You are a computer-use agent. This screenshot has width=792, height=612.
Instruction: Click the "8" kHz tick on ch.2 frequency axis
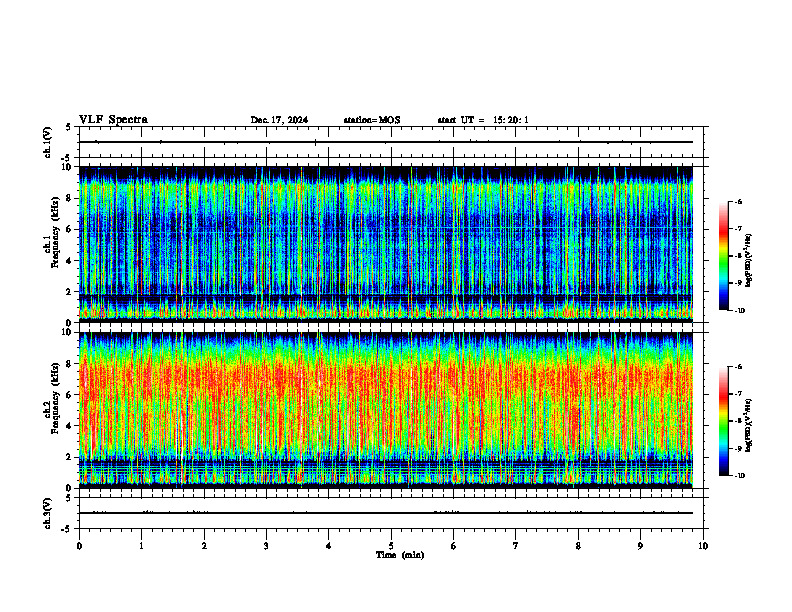70,364
